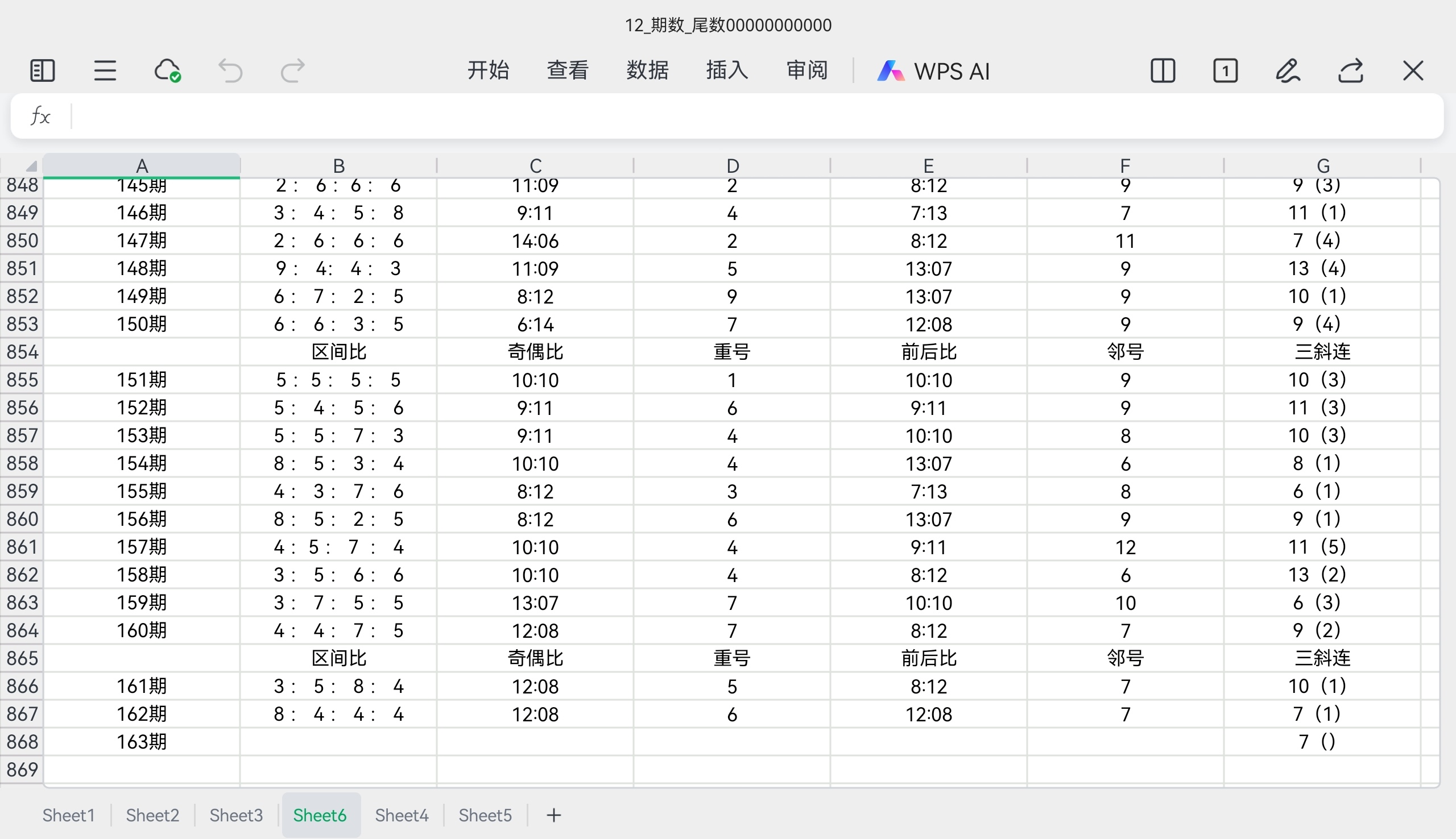Click the formula bar input field
Image resolution: width=1456 pixels, height=839 pixels.
(x=749, y=117)
